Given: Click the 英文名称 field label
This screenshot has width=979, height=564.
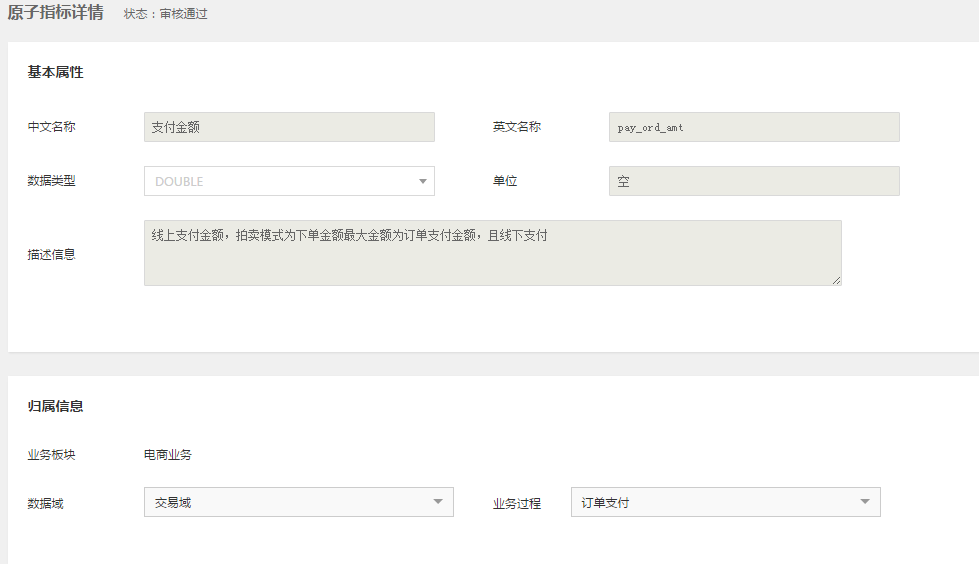Looking at the screenshot, I should [516, 127].
